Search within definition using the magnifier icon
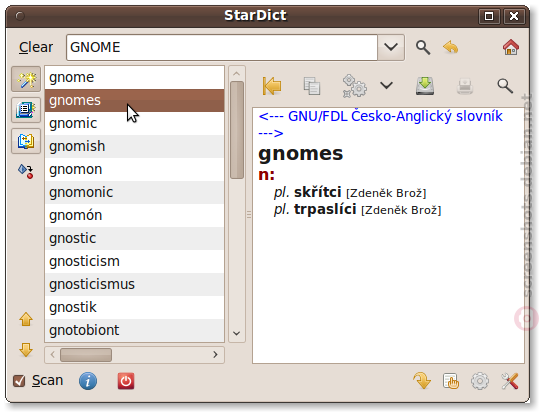This screenshot has height=412, width=539. pyautogui.click(x=505, y=86)
